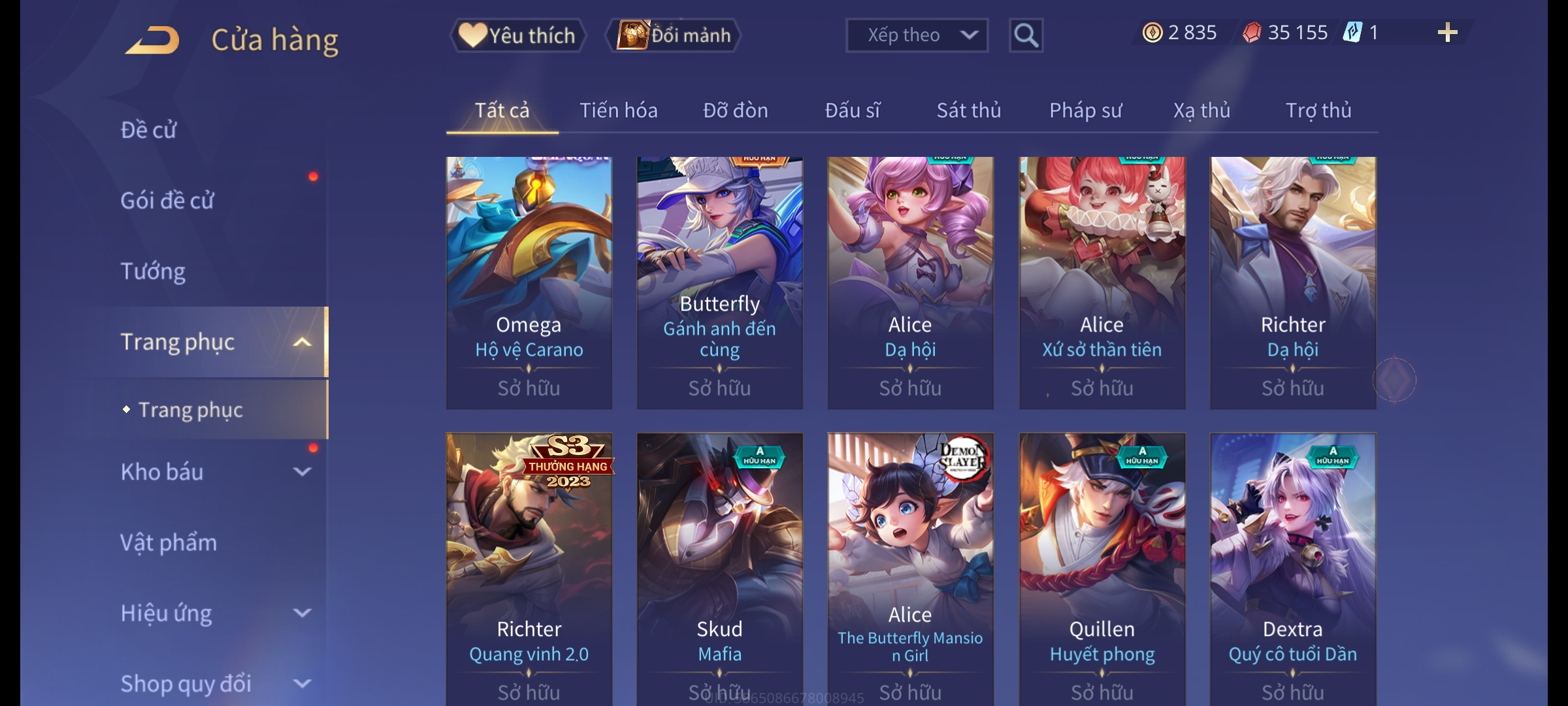
Task: Switch to the Pháp sư tab
Action: pos(1085,110)
